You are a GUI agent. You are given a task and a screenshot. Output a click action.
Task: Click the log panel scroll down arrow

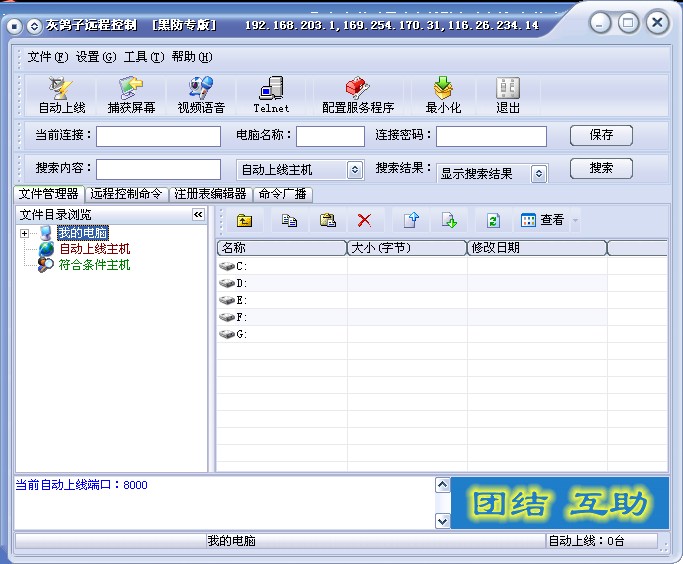pos(443,521)
